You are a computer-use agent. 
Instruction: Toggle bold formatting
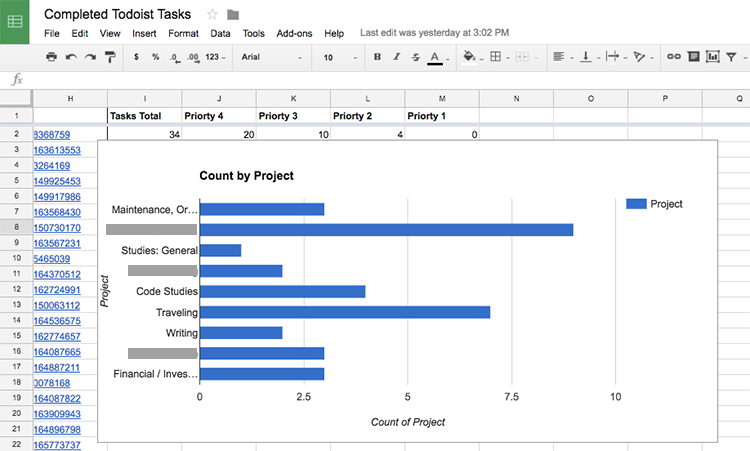378,57
